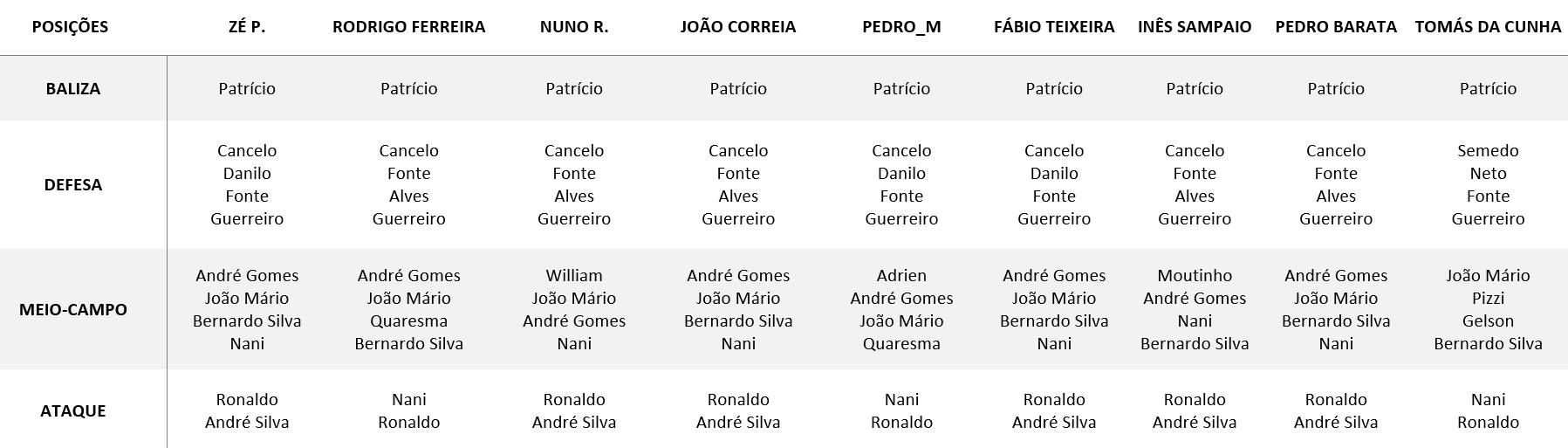
Task: Select the ATAQUE row label
Action: click(73, 411)
